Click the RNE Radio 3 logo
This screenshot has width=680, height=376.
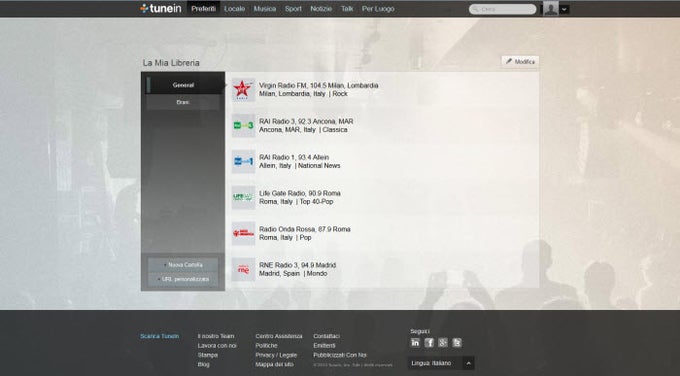point(243,269)
